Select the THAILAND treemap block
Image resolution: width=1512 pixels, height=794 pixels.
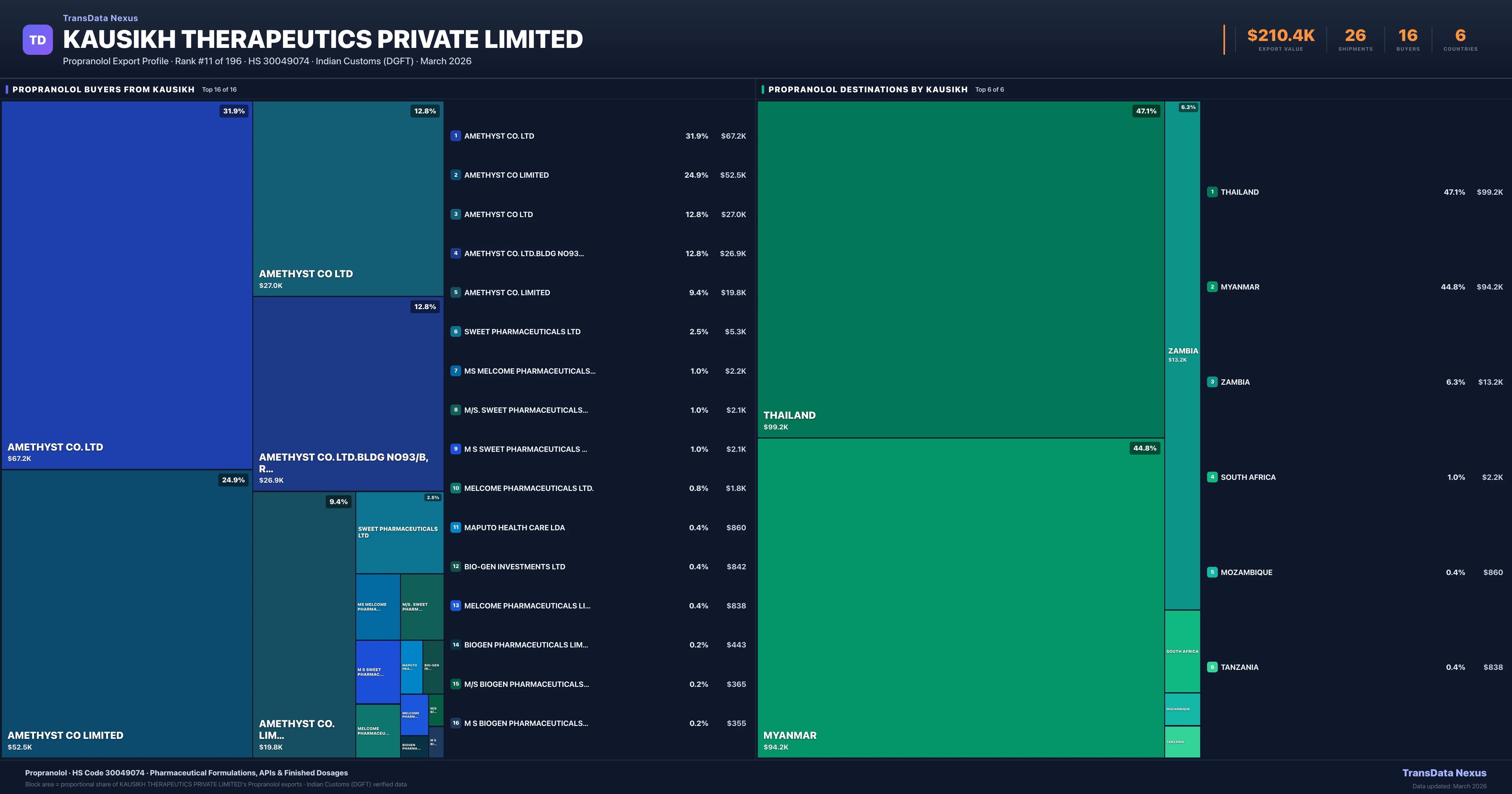coord(960,269)
